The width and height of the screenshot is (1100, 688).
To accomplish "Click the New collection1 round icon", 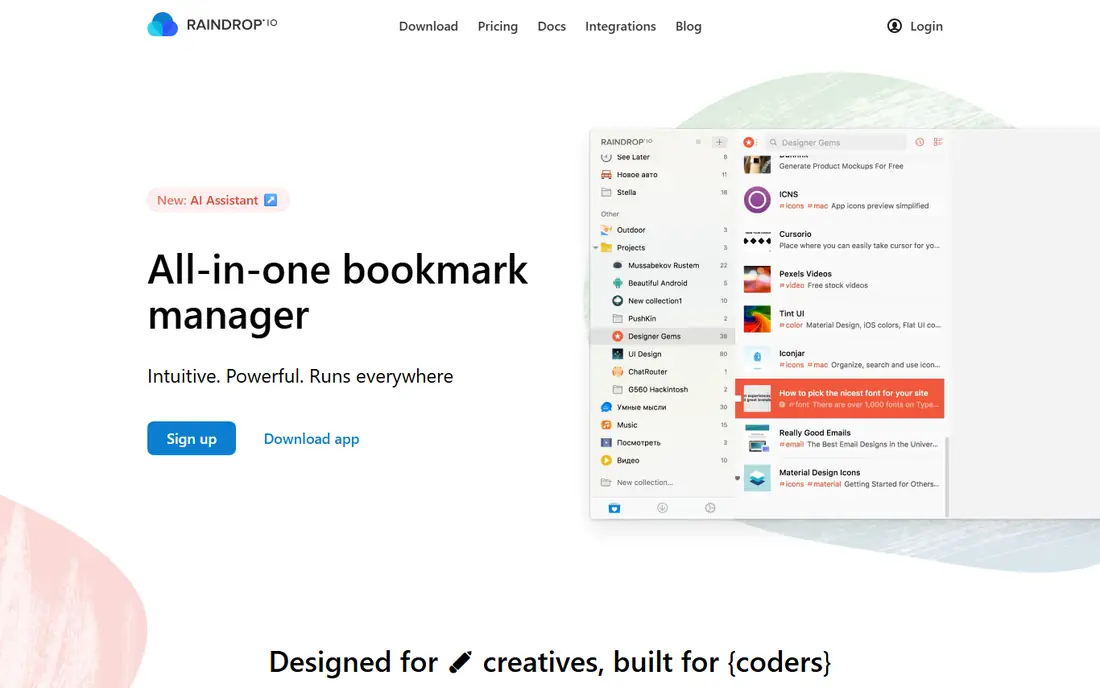I will tap(617, 301).
